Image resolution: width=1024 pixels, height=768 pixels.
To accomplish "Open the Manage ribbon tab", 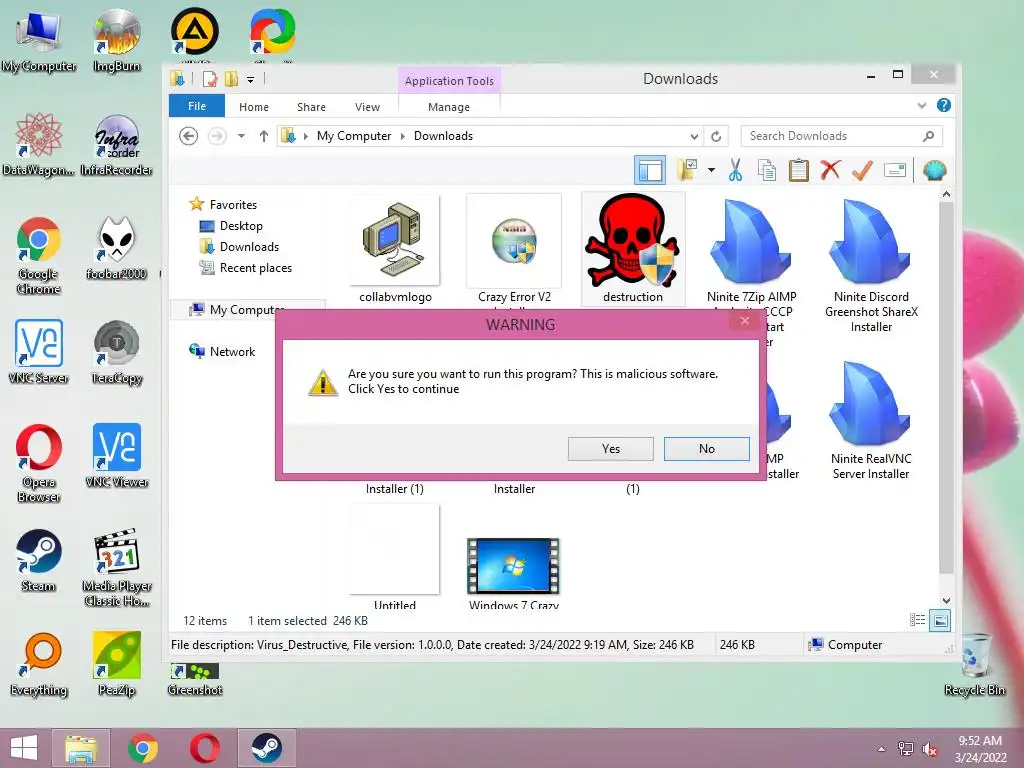I will coord(449,106).
